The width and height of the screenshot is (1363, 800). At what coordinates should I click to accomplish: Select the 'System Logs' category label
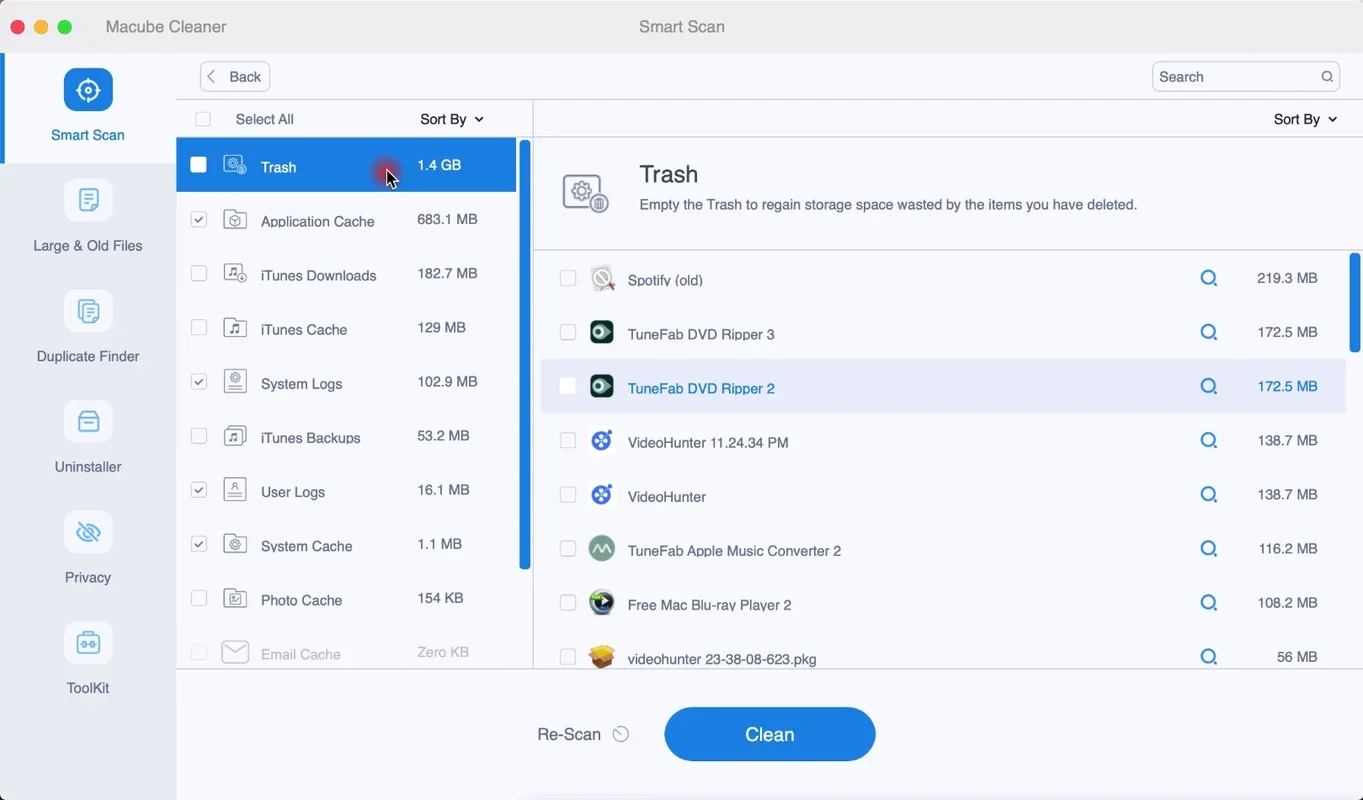pos(301,383)
